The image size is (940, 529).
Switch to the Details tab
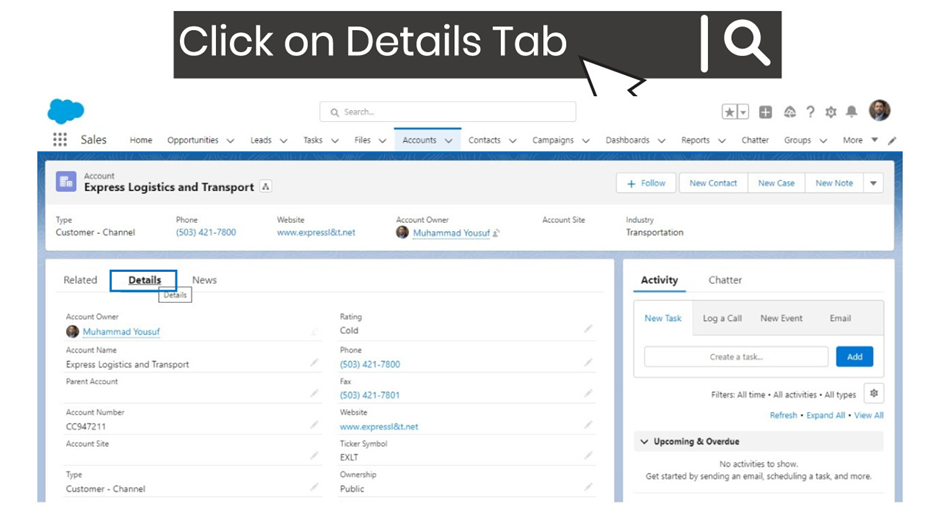tap(144, 280)
